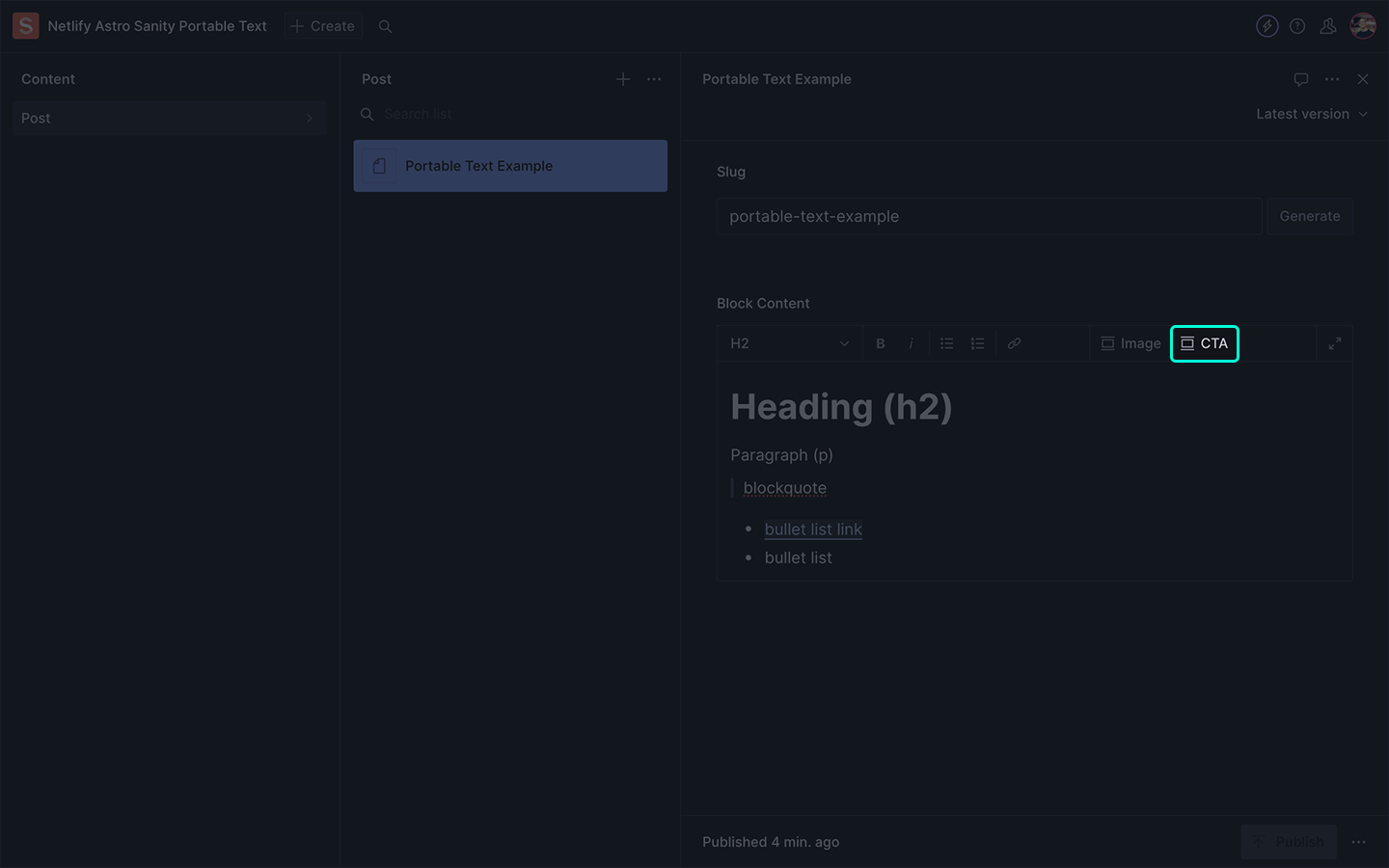
Task: Click the Published 4 min. ago status
Action: pos(771,842)
